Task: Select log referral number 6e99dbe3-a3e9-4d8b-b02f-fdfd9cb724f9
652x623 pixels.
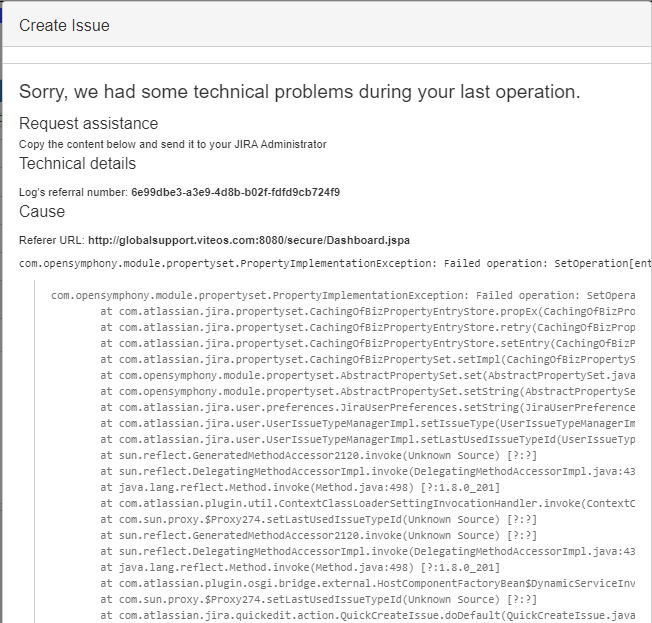Action: tap(235, 192)
